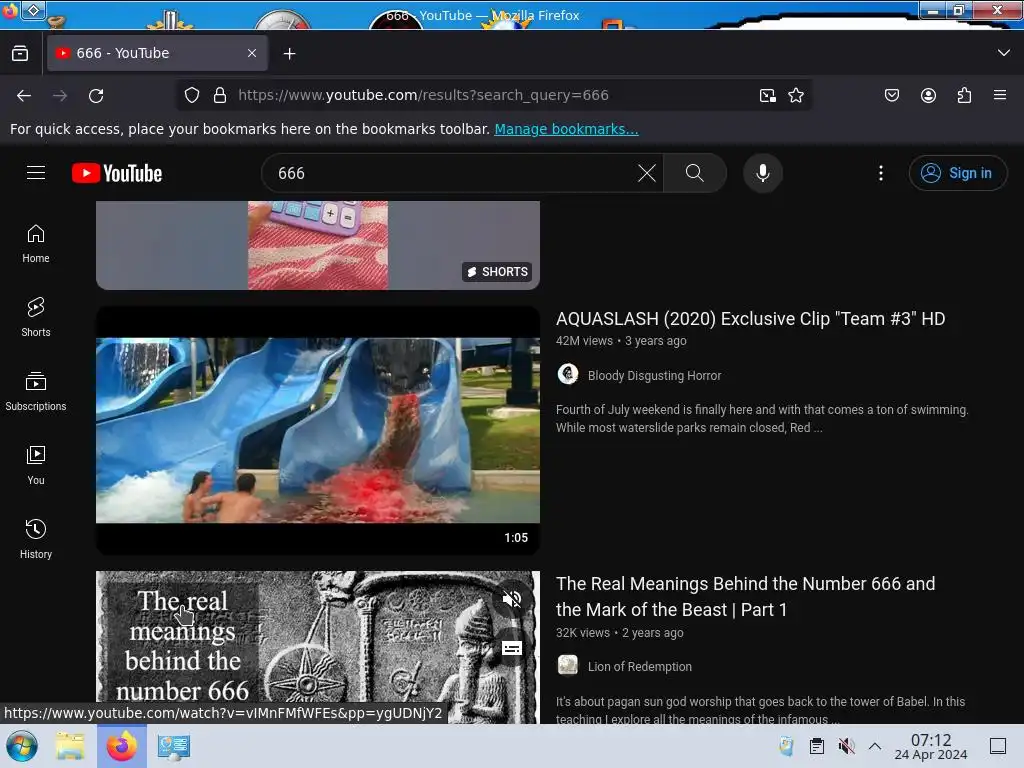
Task: Open History in the sidebar
Action: click(x=36, y=539)
